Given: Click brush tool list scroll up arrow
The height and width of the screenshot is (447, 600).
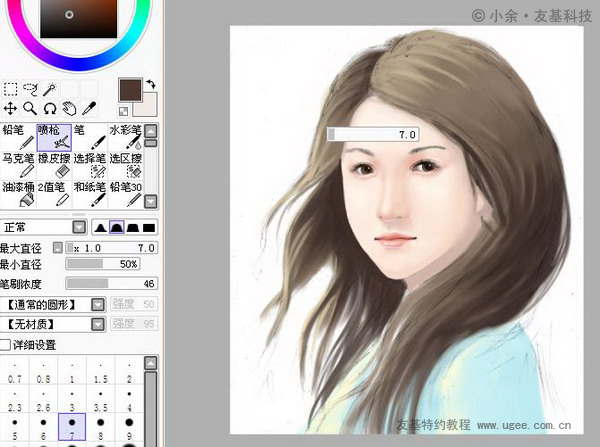Looking at the screenshot, I should (x=151, y=131).
